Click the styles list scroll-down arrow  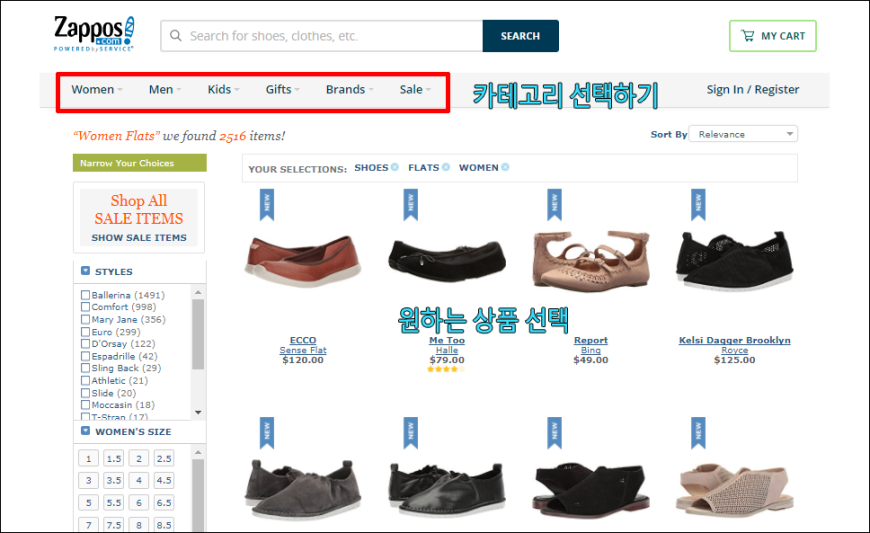pos(198,413)
